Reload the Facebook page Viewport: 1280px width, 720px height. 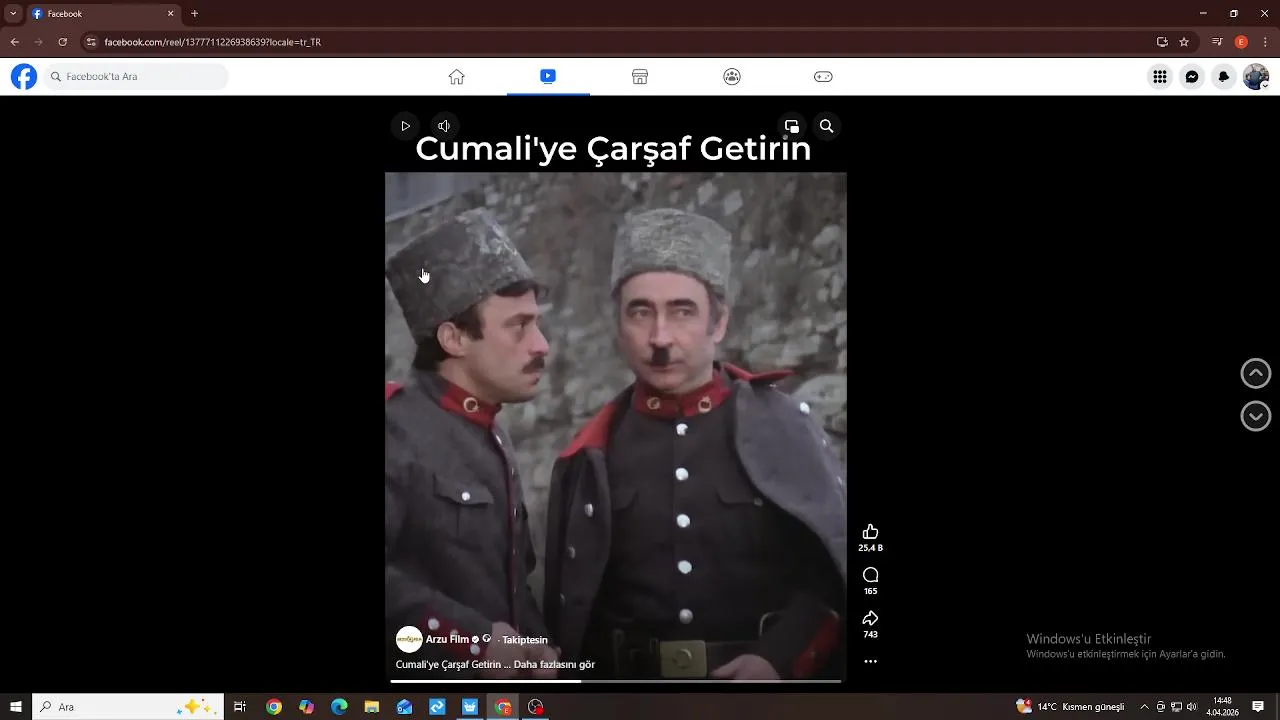click(62, 42)
